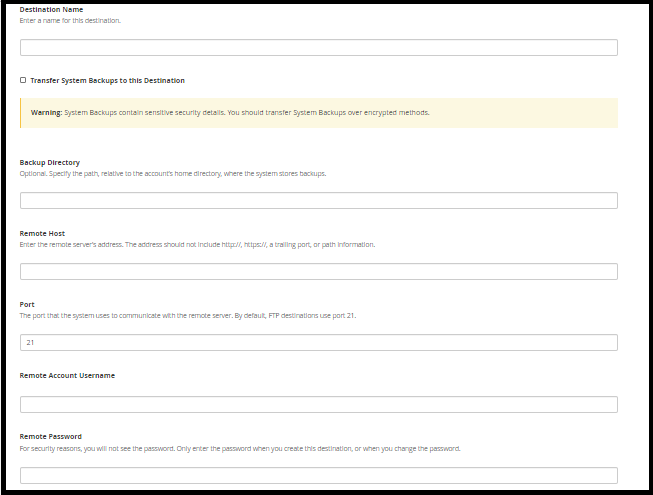
Task: Click the Remote Account Username heading label
Action: tap(67, 376)
